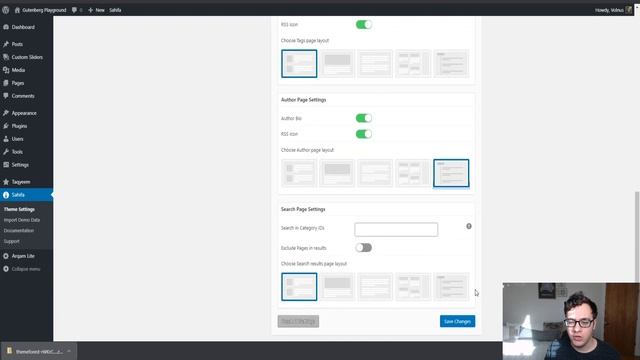Visit the Gutenberg Playground site home icon
Viewport: 640px width, 360px height.
pyautogui.click(x=17, y=10)
